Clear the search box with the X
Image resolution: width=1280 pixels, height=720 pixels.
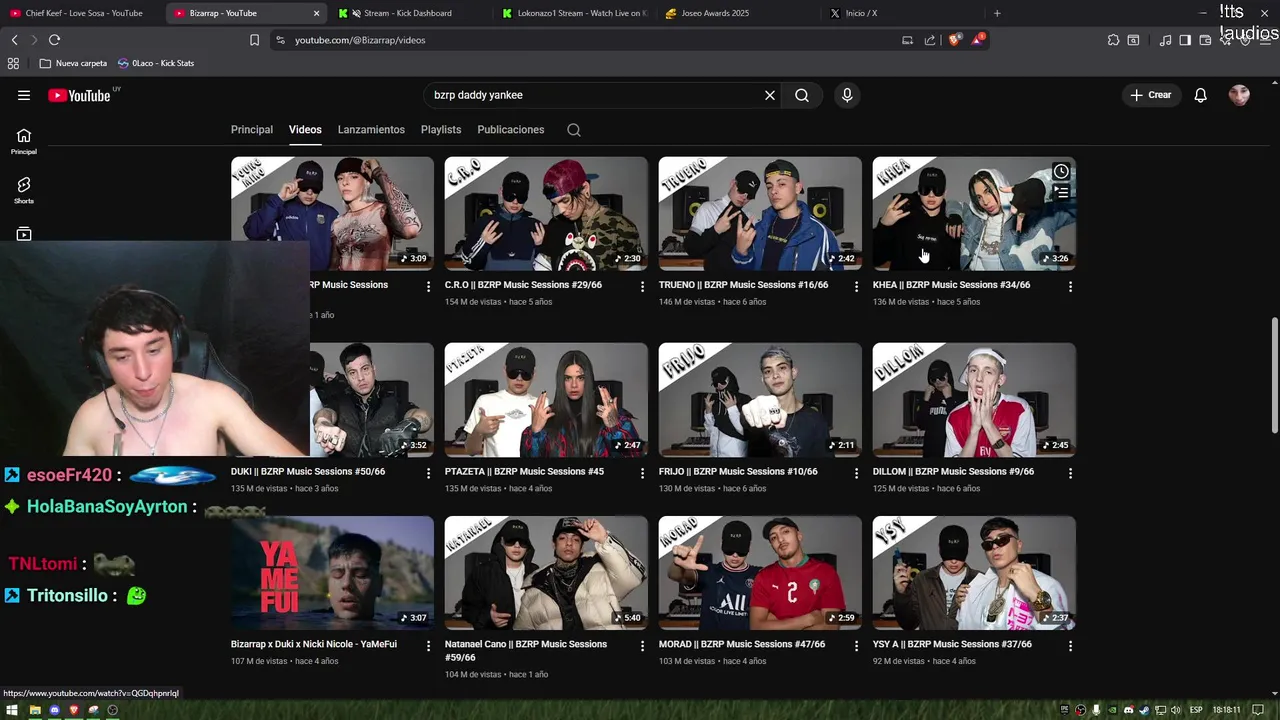click(770, 95)
